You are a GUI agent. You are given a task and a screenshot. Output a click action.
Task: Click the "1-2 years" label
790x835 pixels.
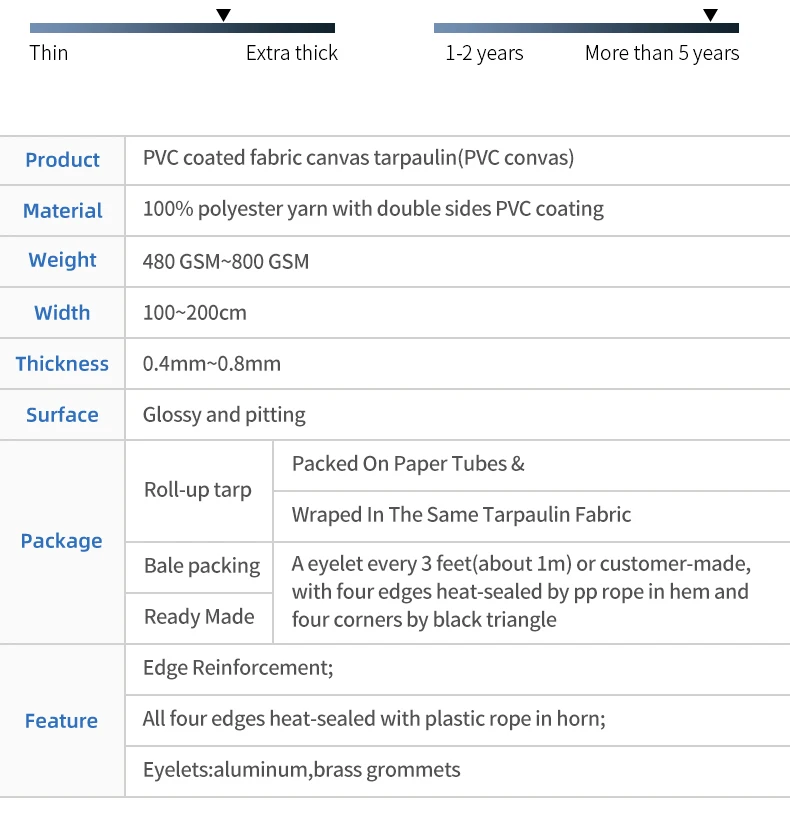(484, 53)
